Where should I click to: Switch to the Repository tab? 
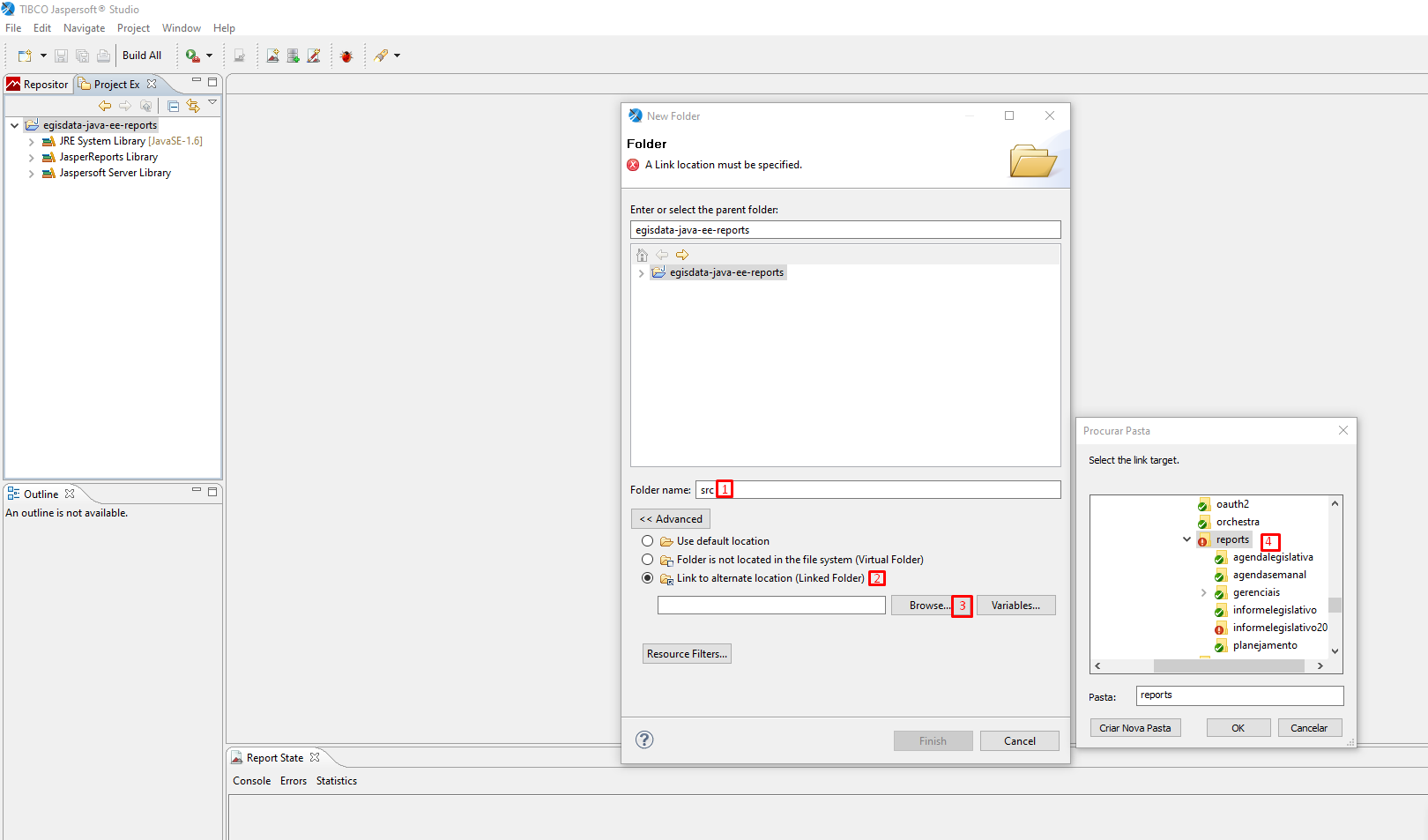pyautogui.click(x=38, y=85)
